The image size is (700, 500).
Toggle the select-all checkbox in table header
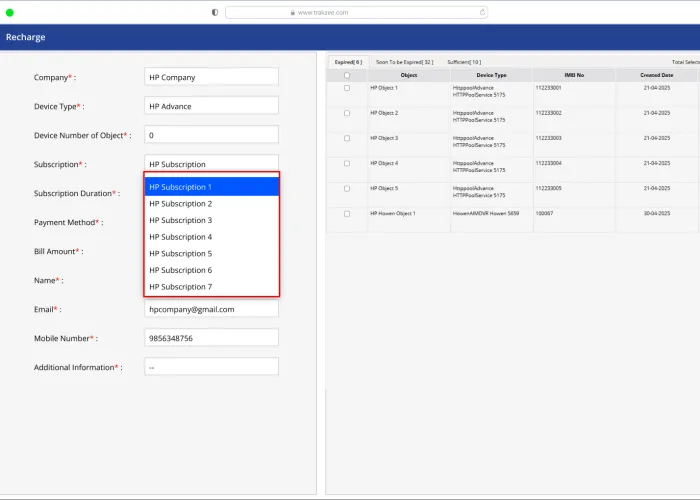(x=347, y=75)
